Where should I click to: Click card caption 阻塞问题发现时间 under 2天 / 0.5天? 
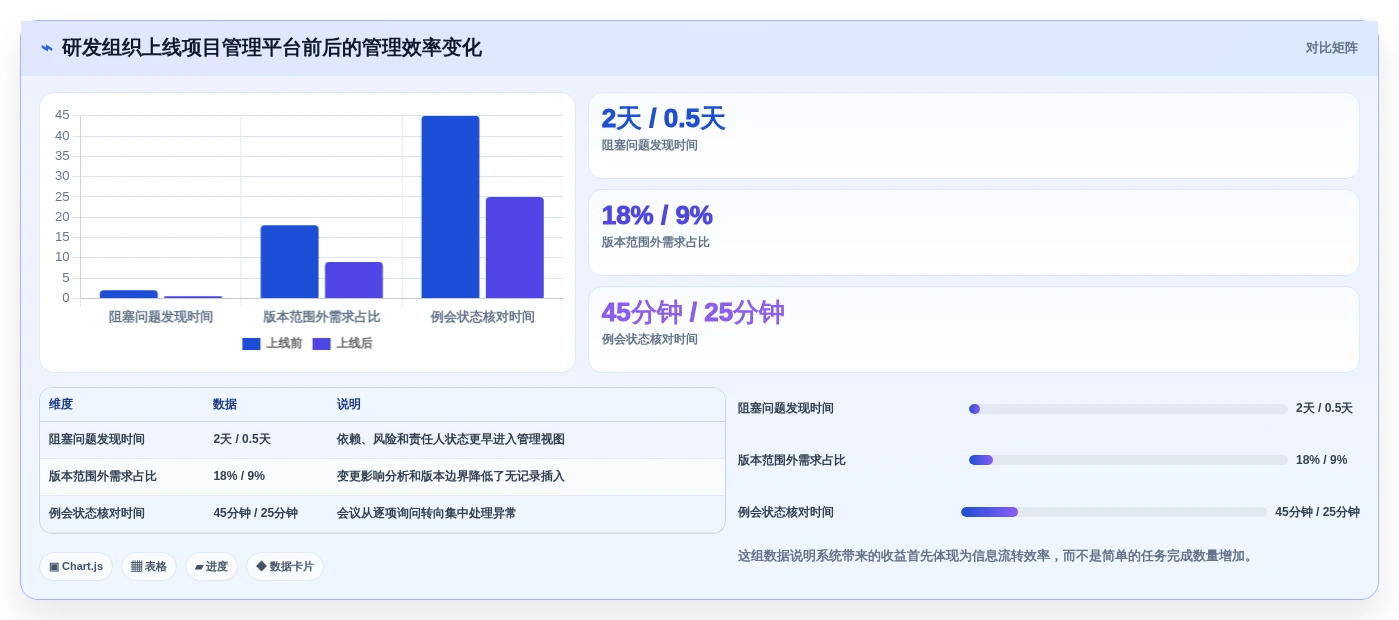point(650,146)
